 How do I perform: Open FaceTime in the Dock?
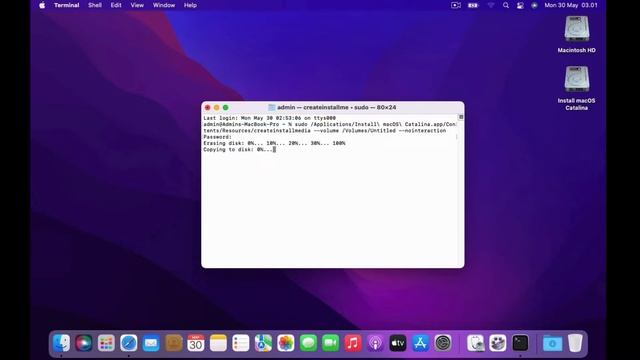(331, 343)
